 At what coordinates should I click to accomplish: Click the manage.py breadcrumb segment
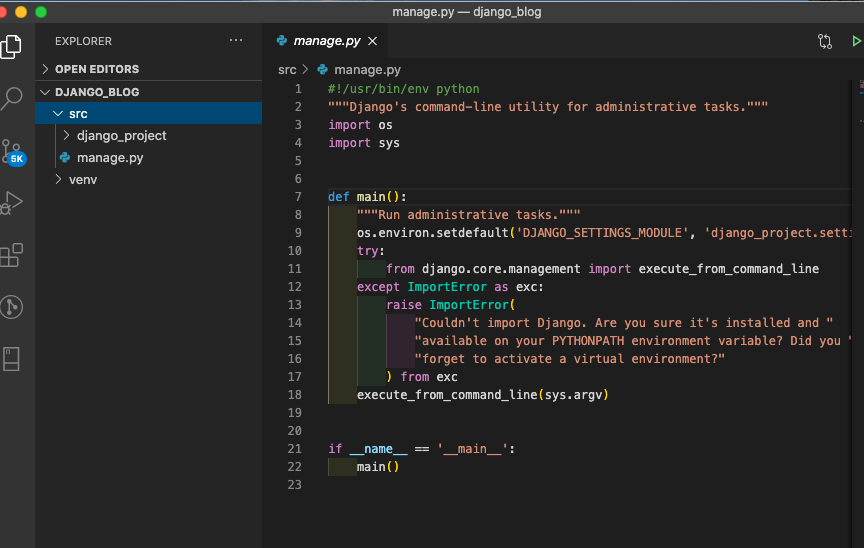[367, 70]
